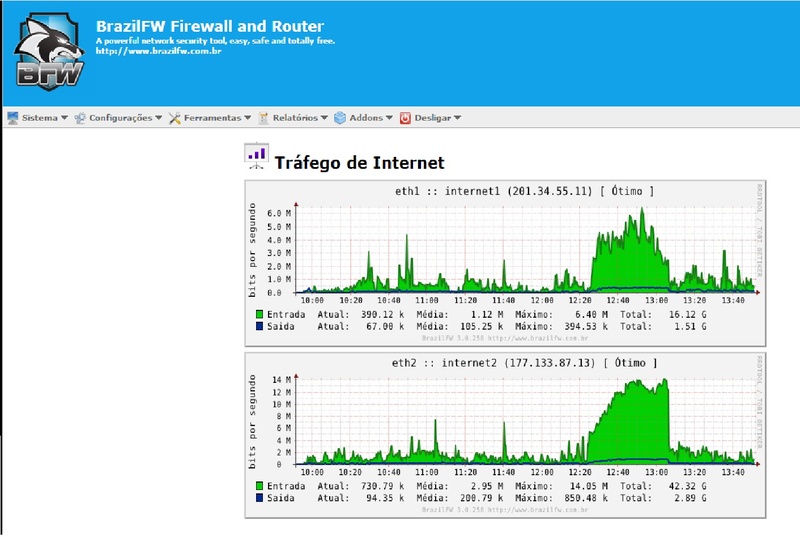The width and height of the screenshot is (800, 537).
Task: Click the header tagline about network security tool
Action: pos(215,41)
